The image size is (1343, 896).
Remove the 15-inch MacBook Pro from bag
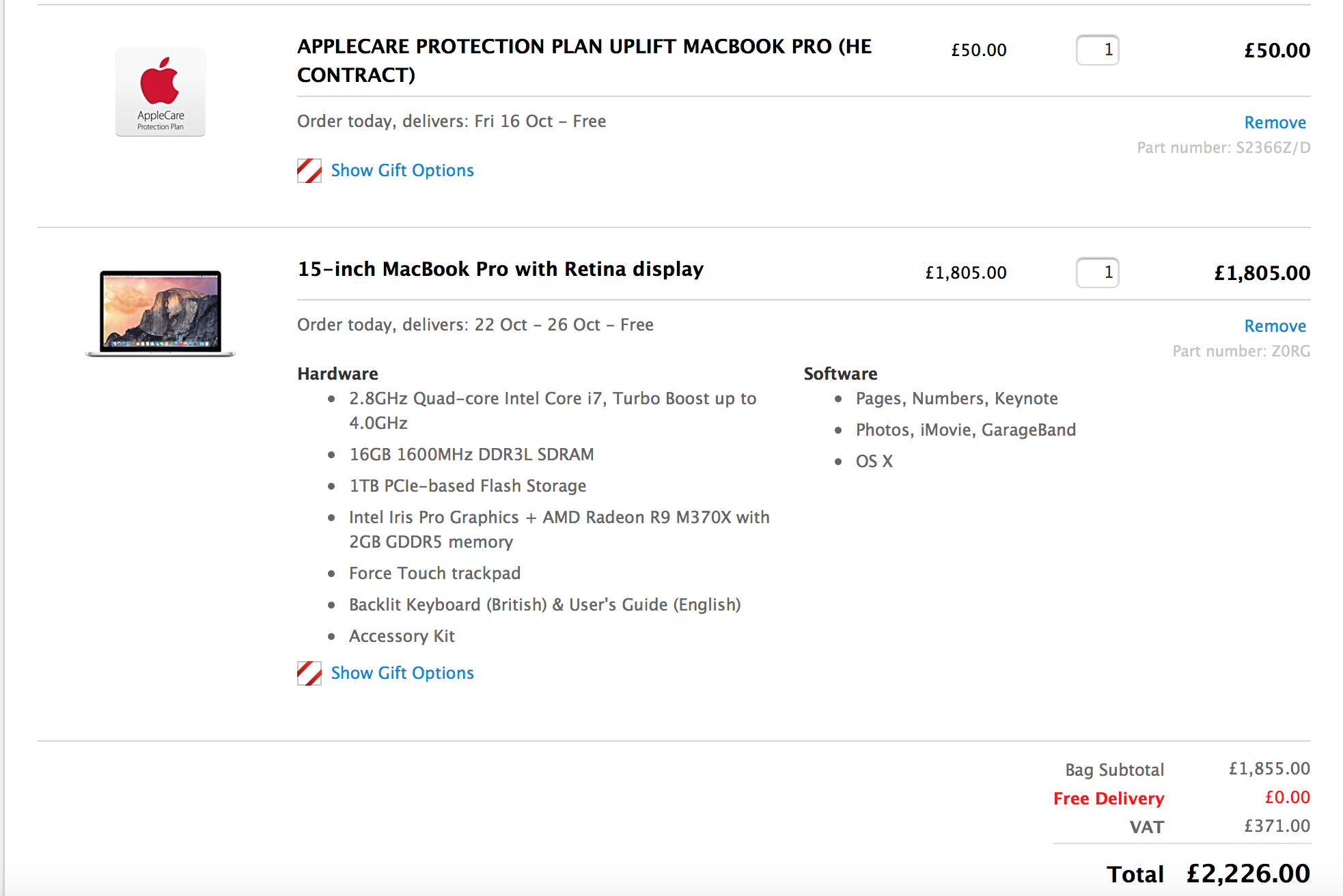pos(1275,326)
